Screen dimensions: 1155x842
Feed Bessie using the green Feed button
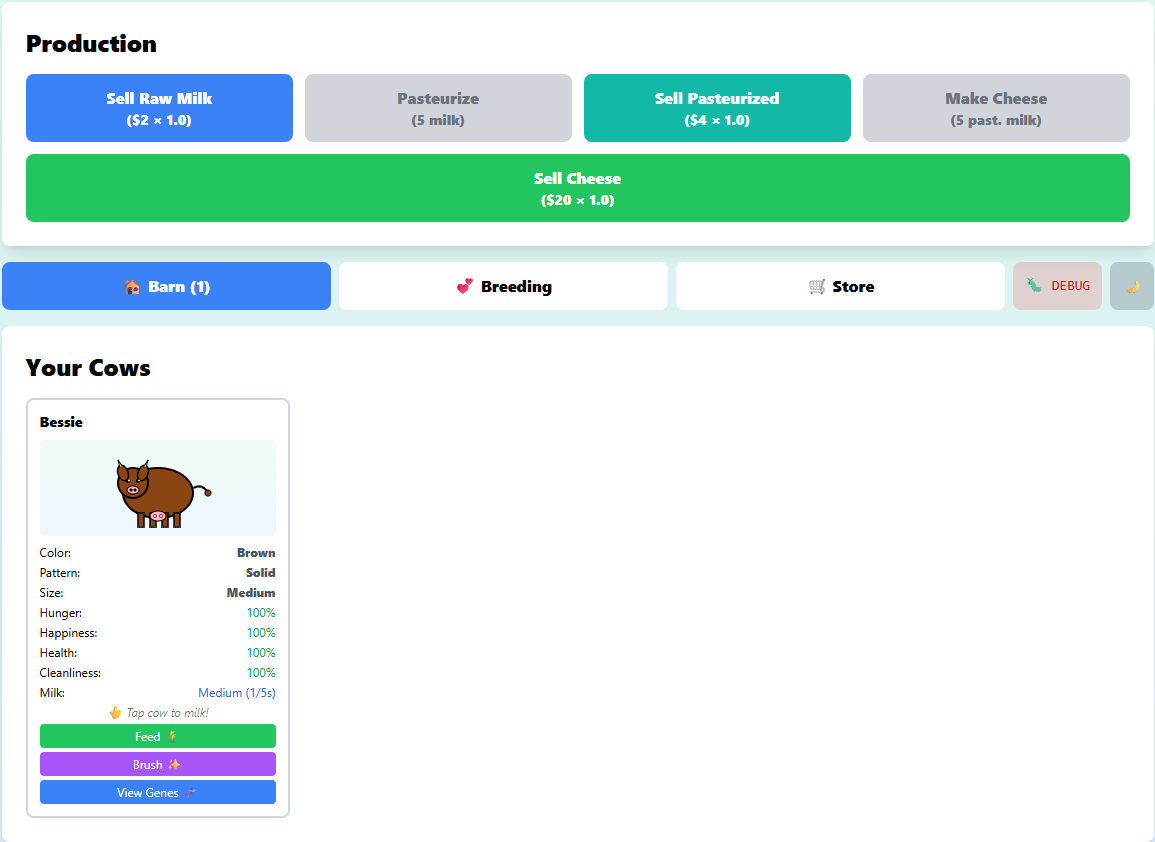point(157,736)
